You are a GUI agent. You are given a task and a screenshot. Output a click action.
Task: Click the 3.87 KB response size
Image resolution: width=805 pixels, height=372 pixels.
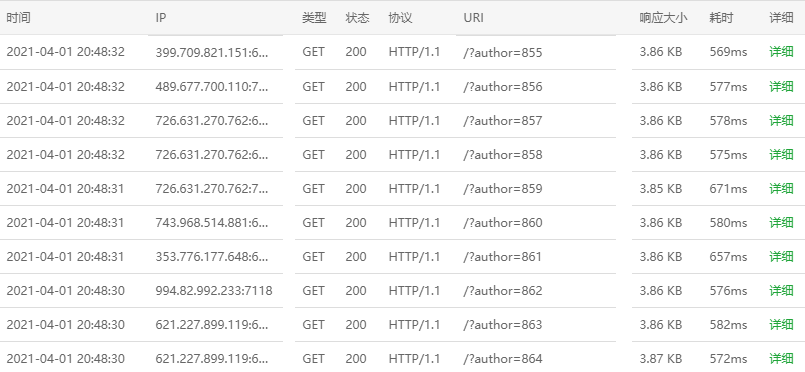(x=660, y=358)
